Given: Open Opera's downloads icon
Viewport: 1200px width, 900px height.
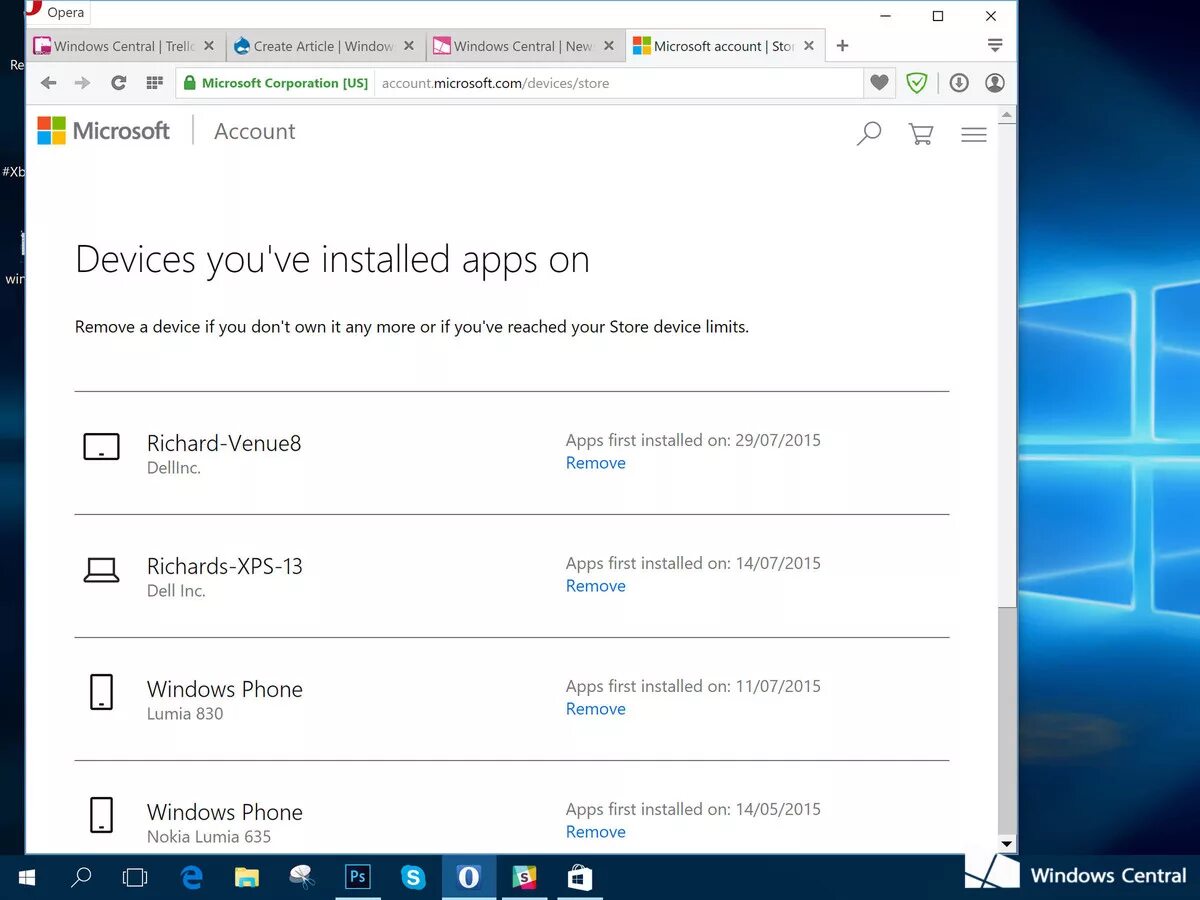Looking at the screenshot, I should pyautogui.click(x=958, y=83).
